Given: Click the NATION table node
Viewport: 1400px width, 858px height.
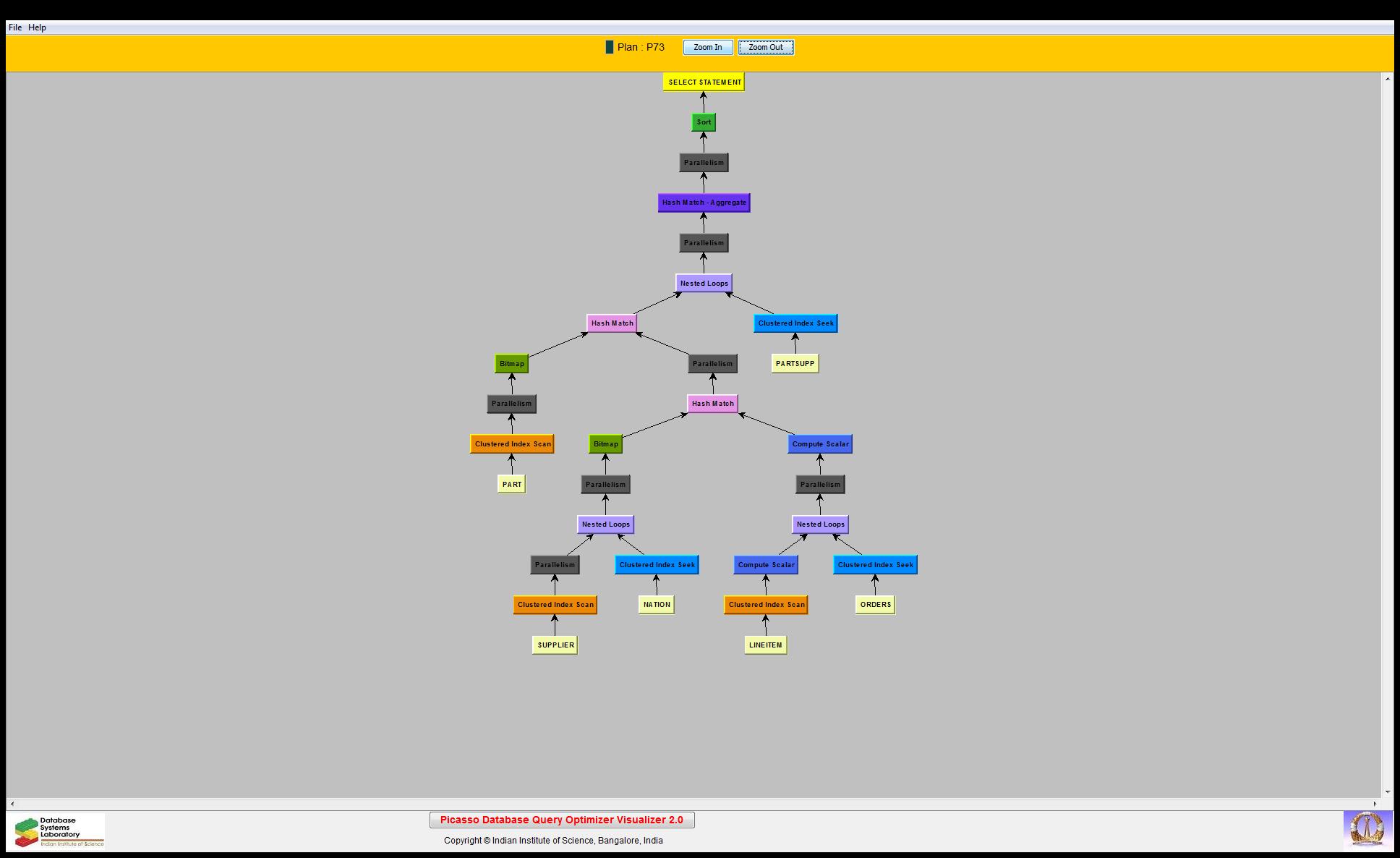Looking at the screenshot, I should [x=657, y=605].
